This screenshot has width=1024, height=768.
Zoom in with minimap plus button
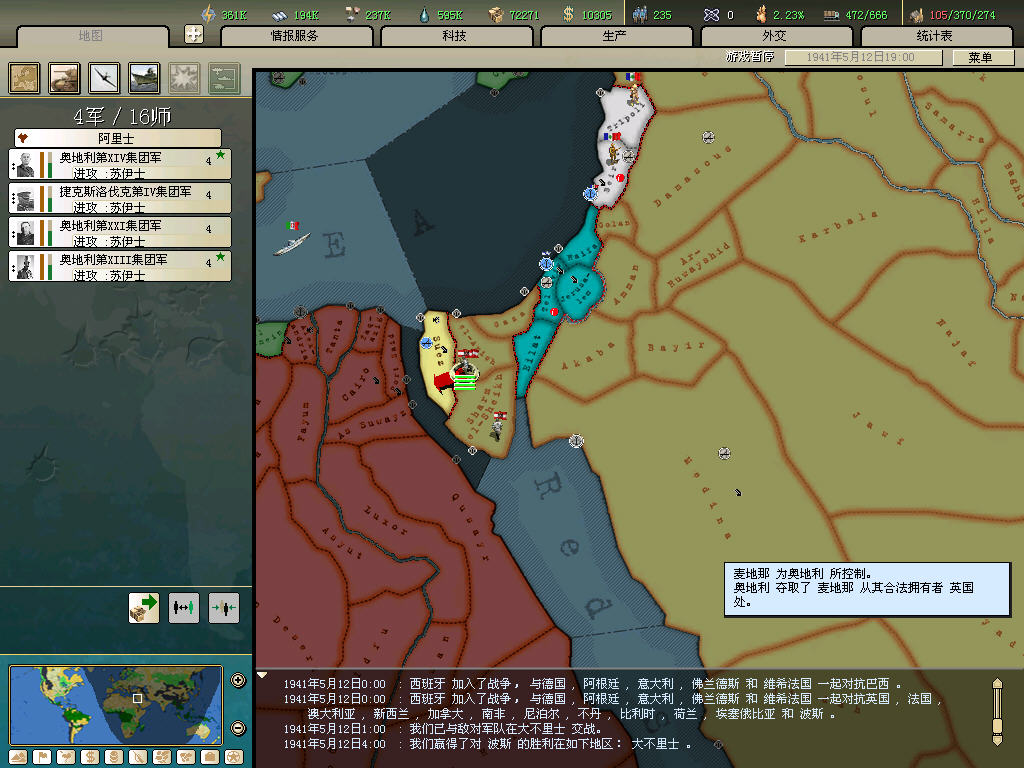point(238,680)
